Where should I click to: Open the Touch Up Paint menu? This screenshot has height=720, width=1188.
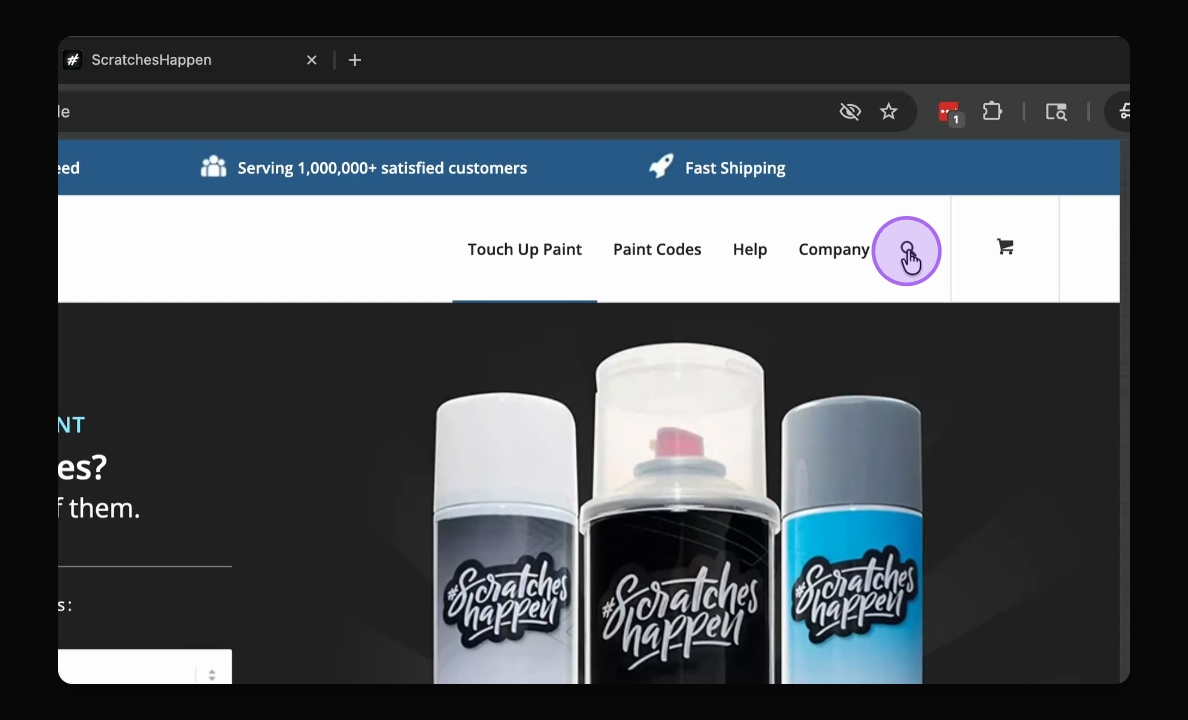(x=524, y=249)
